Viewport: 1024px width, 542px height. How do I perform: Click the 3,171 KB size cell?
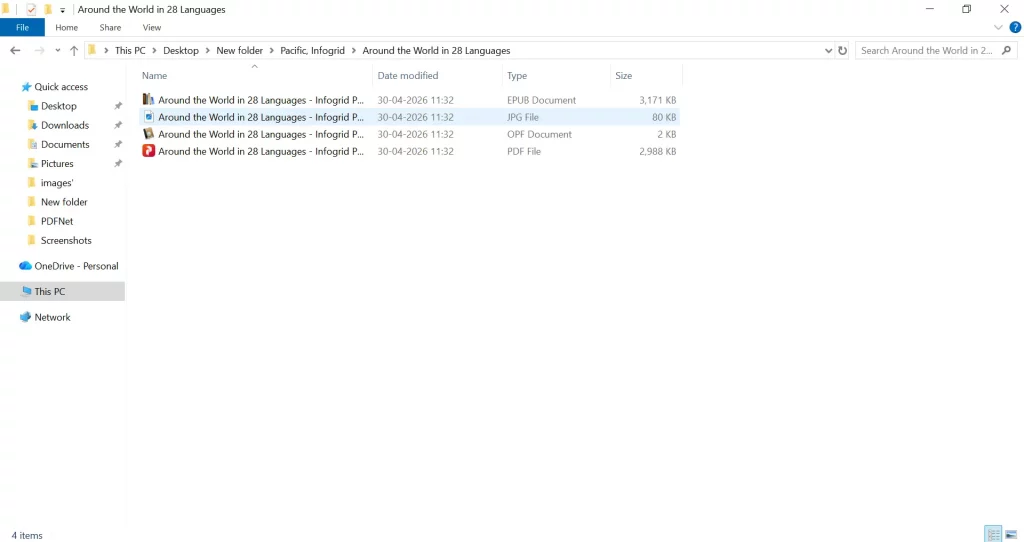coord(658,100)
